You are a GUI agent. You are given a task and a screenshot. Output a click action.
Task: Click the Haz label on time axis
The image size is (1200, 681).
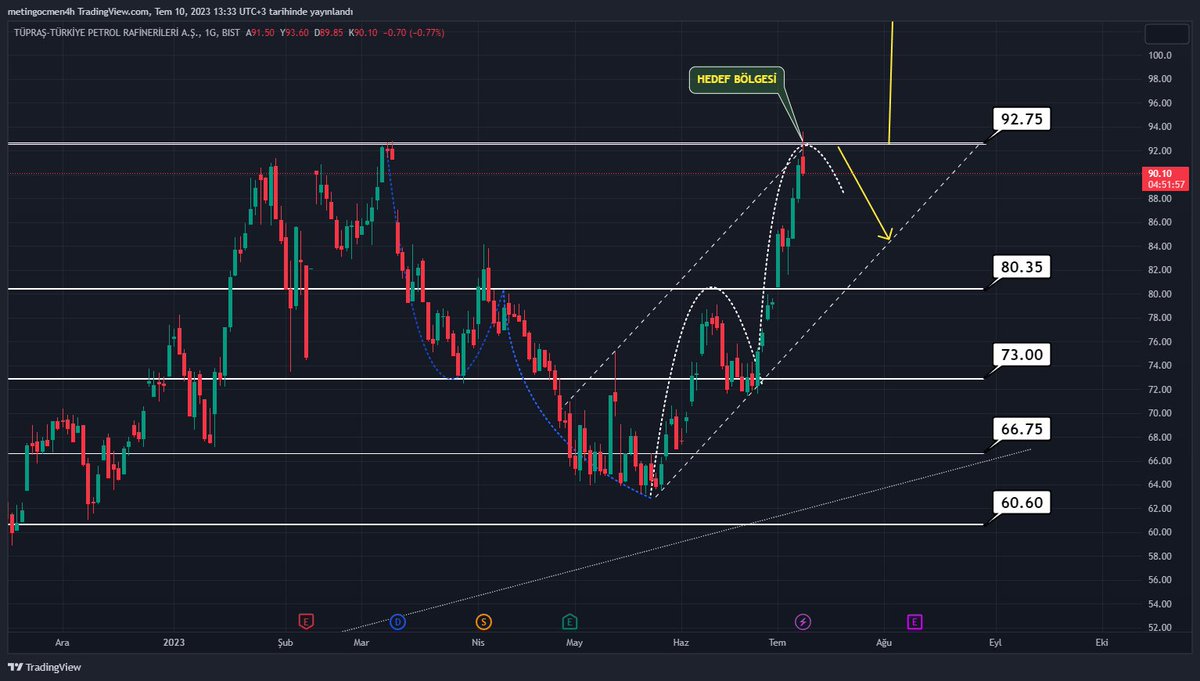[x=681, y=642]
